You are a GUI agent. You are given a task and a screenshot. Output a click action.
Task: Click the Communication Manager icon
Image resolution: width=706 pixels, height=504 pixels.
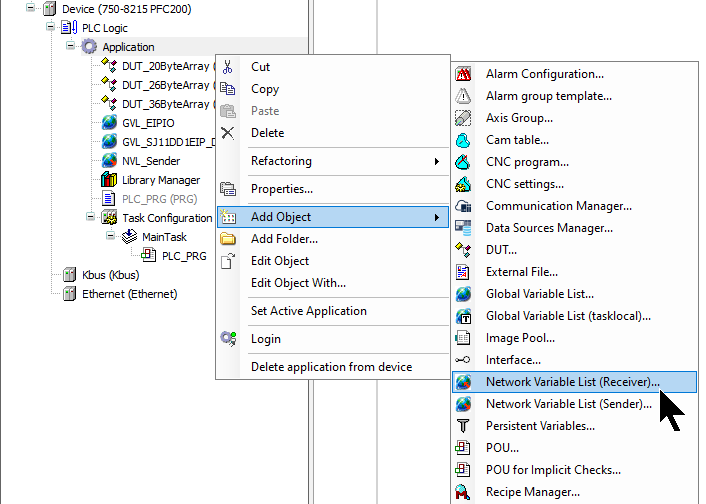pyautogui.click(x=463, y=206)
